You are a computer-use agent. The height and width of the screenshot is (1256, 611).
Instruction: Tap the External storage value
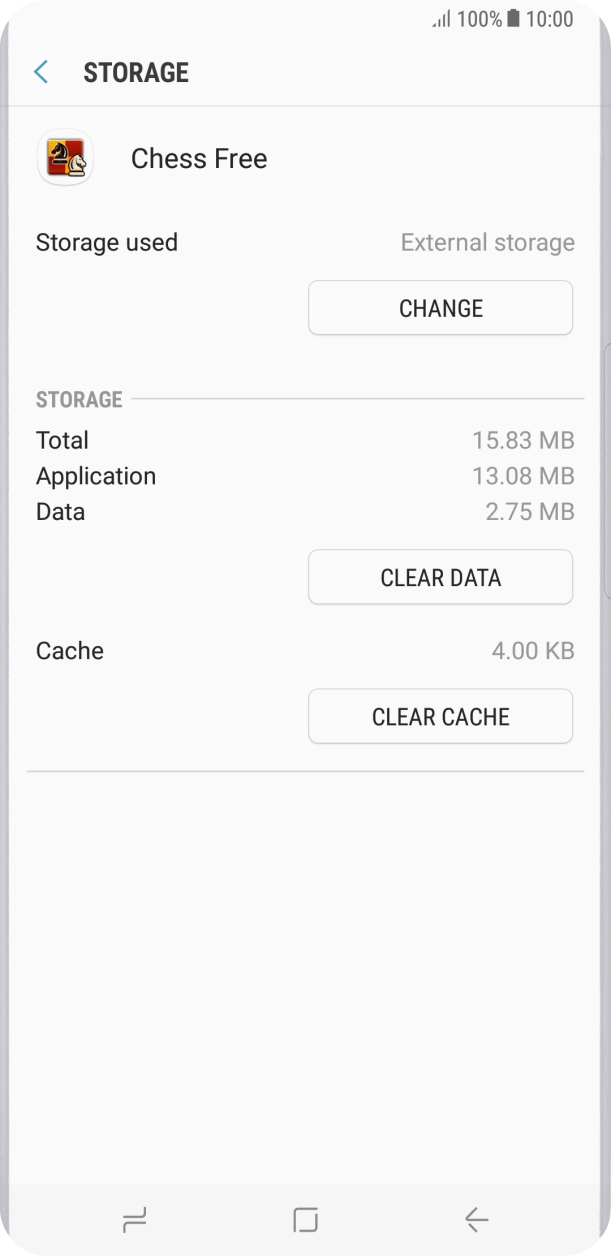coord(487,242)
